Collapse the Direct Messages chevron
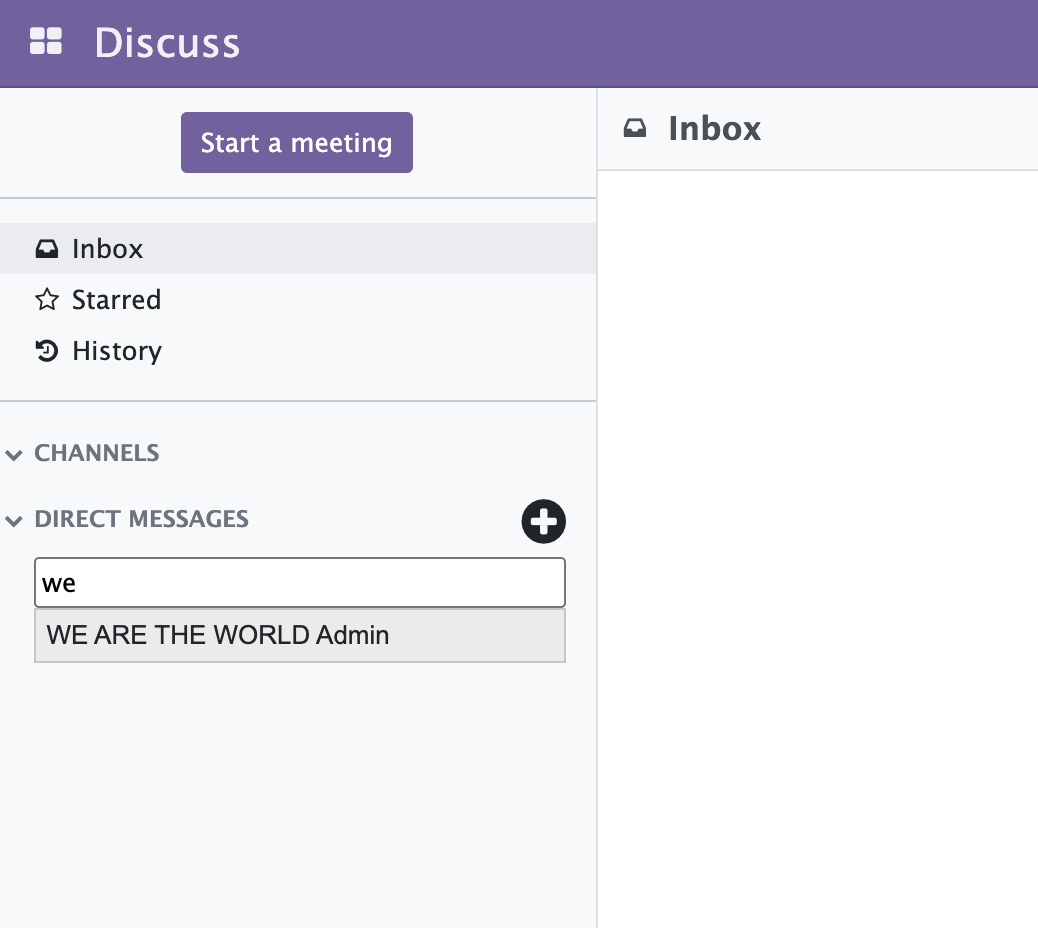 click(14, 521)
